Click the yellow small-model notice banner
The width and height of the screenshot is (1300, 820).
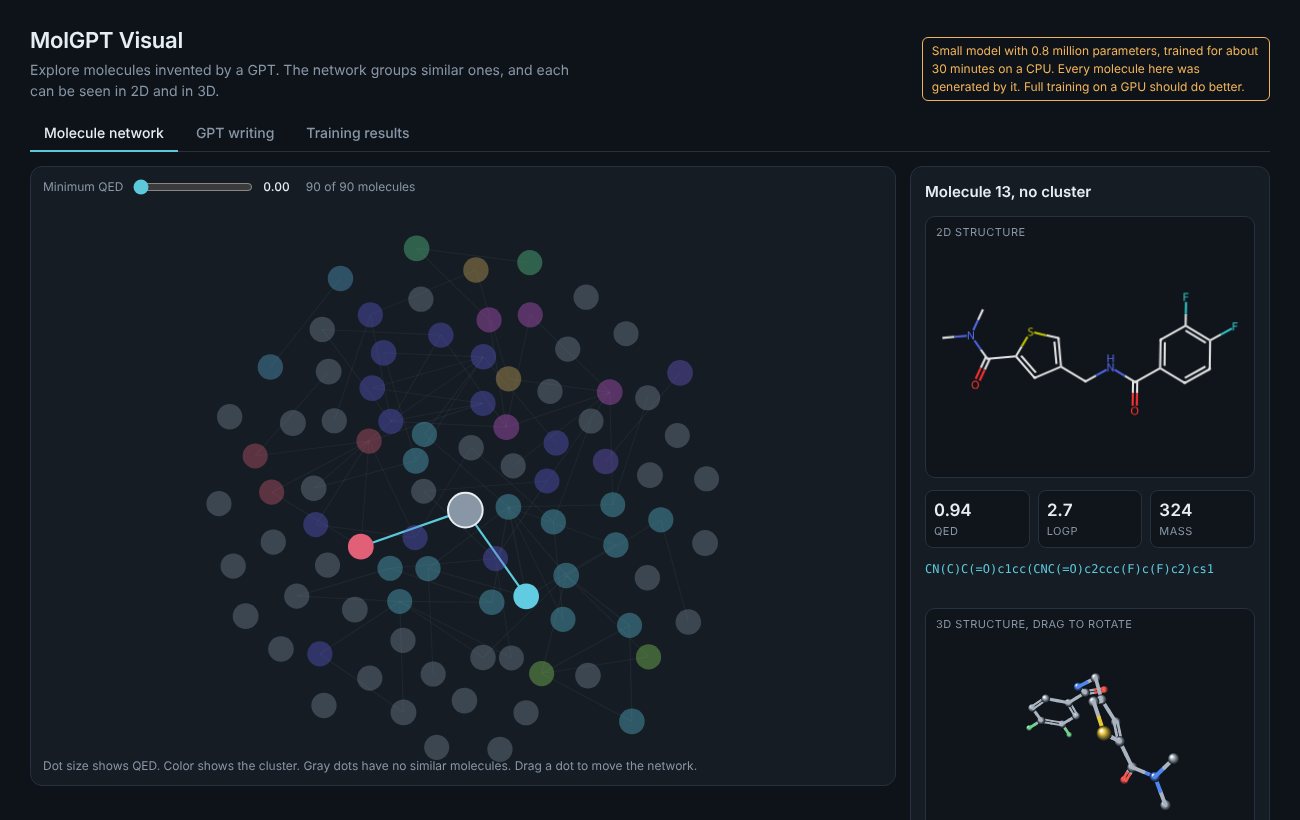click(1096, 69)
